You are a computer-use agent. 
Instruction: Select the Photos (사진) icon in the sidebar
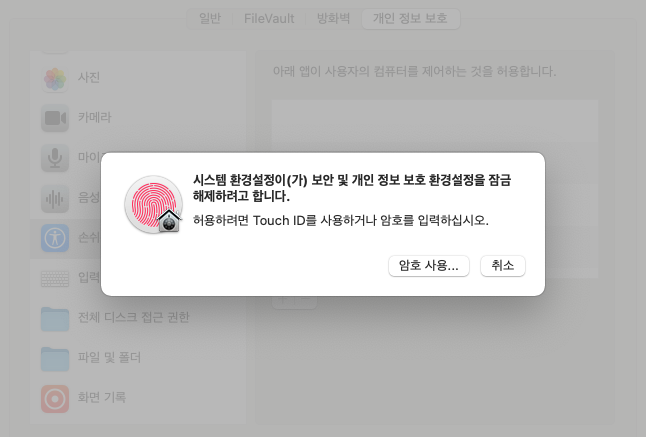tap(55, 78)
